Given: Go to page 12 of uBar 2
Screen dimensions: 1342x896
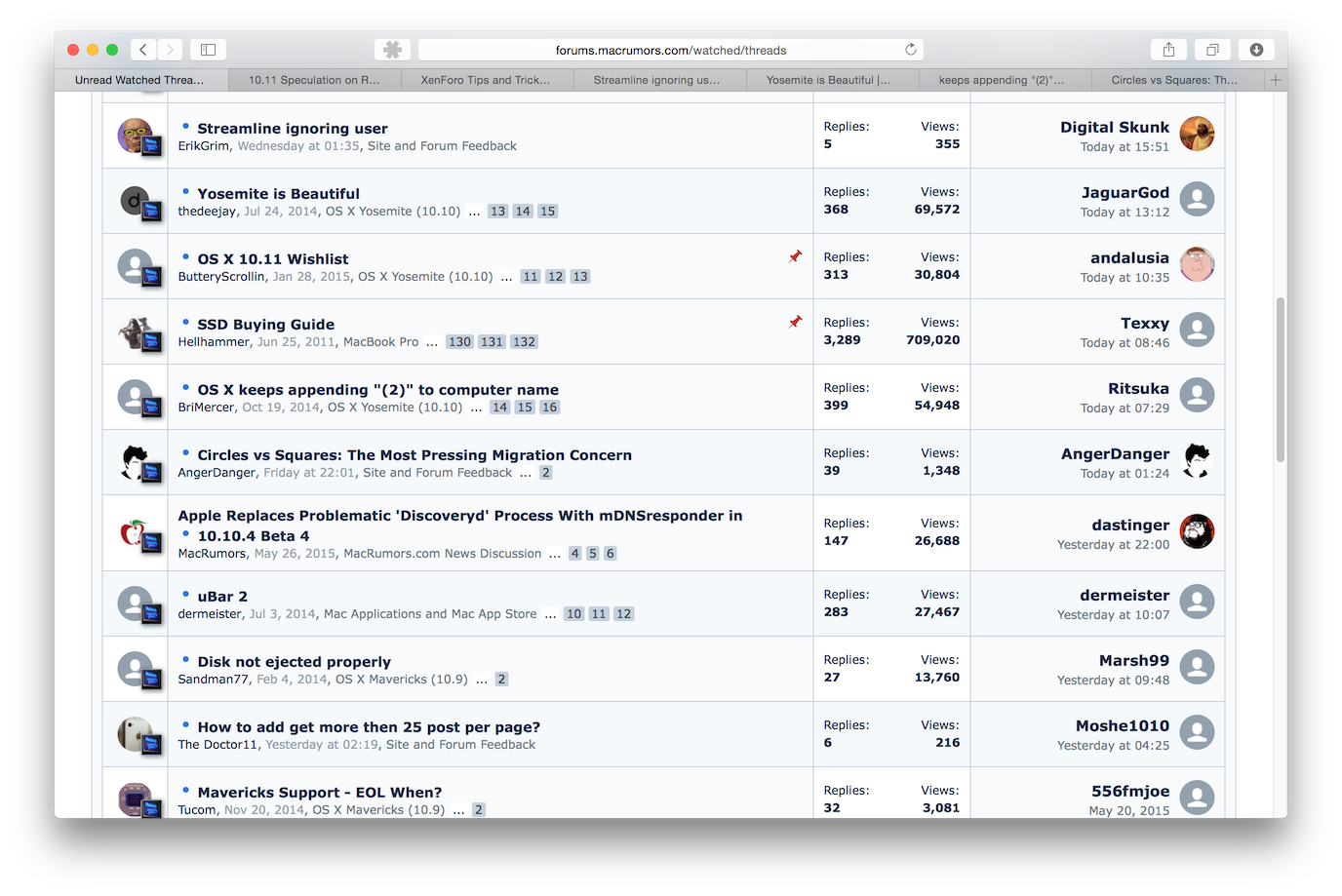Looking at the screenshot, I should click(624, 614).
